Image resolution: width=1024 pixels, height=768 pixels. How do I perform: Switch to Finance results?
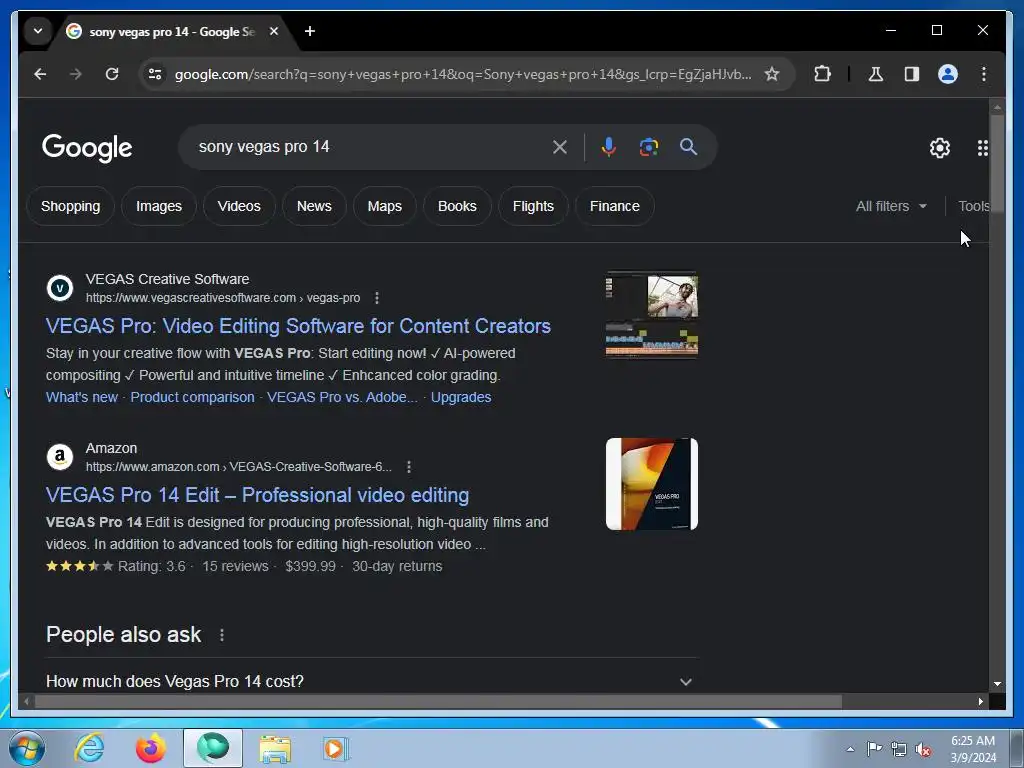tap(615, 206)
